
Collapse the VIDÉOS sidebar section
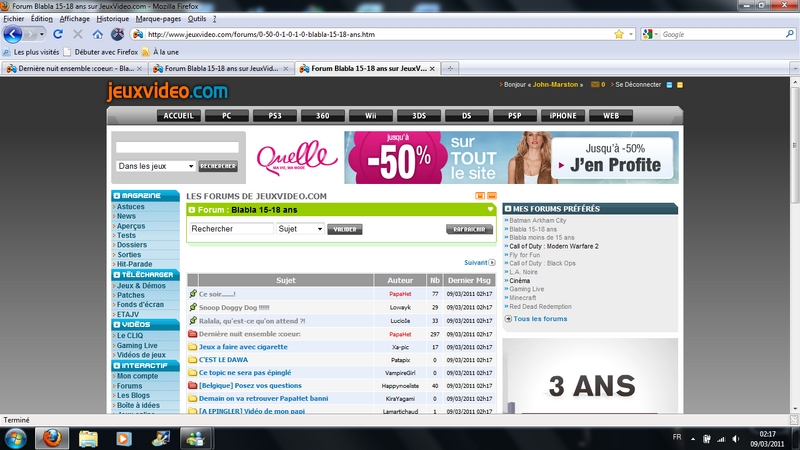tap(117, 324)
